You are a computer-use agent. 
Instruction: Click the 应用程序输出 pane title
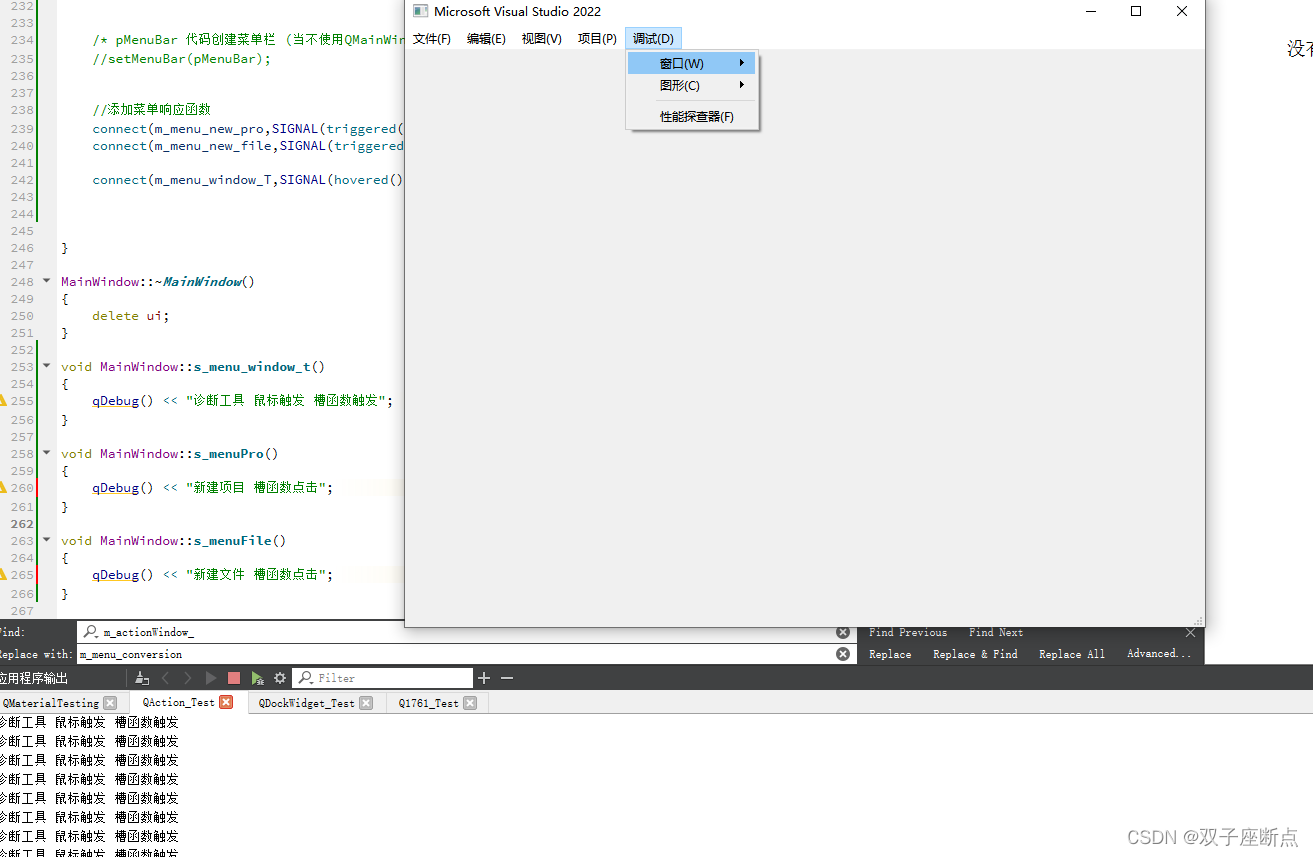34,678
